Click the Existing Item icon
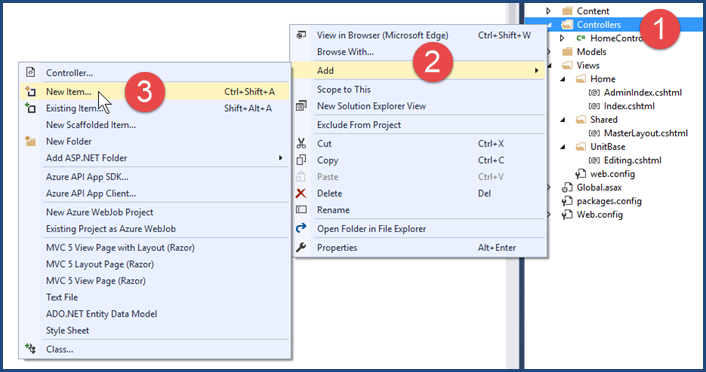 point(30,108)
